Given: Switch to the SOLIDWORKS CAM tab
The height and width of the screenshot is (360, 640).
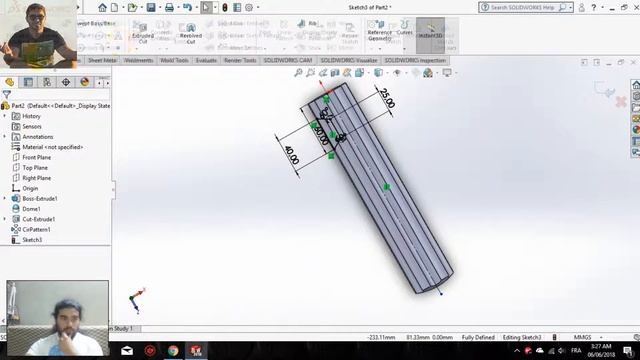Looking at the screenshot, I should click(x=288, y=60).
